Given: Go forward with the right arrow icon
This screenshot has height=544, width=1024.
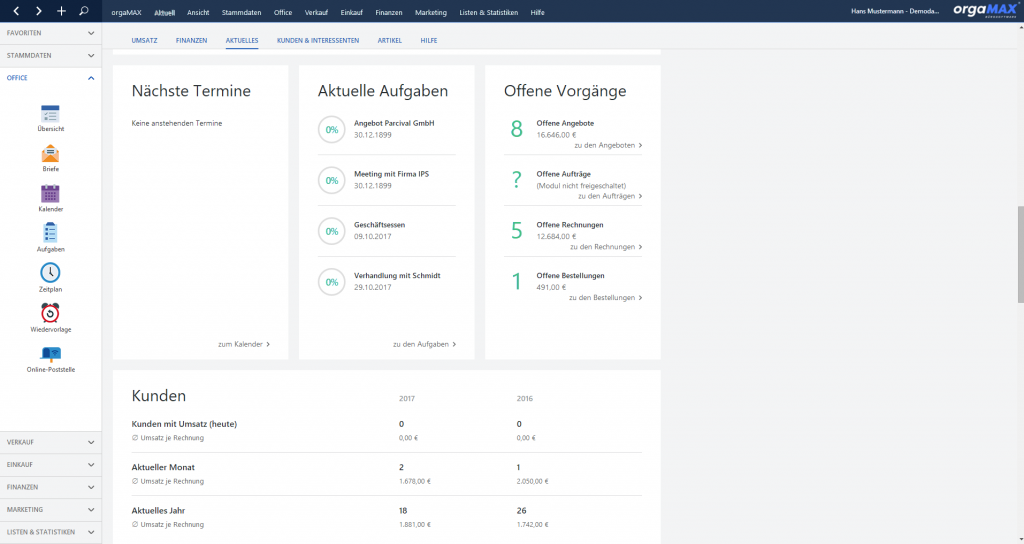Looking at the screenshot, I should coord(39,11).
